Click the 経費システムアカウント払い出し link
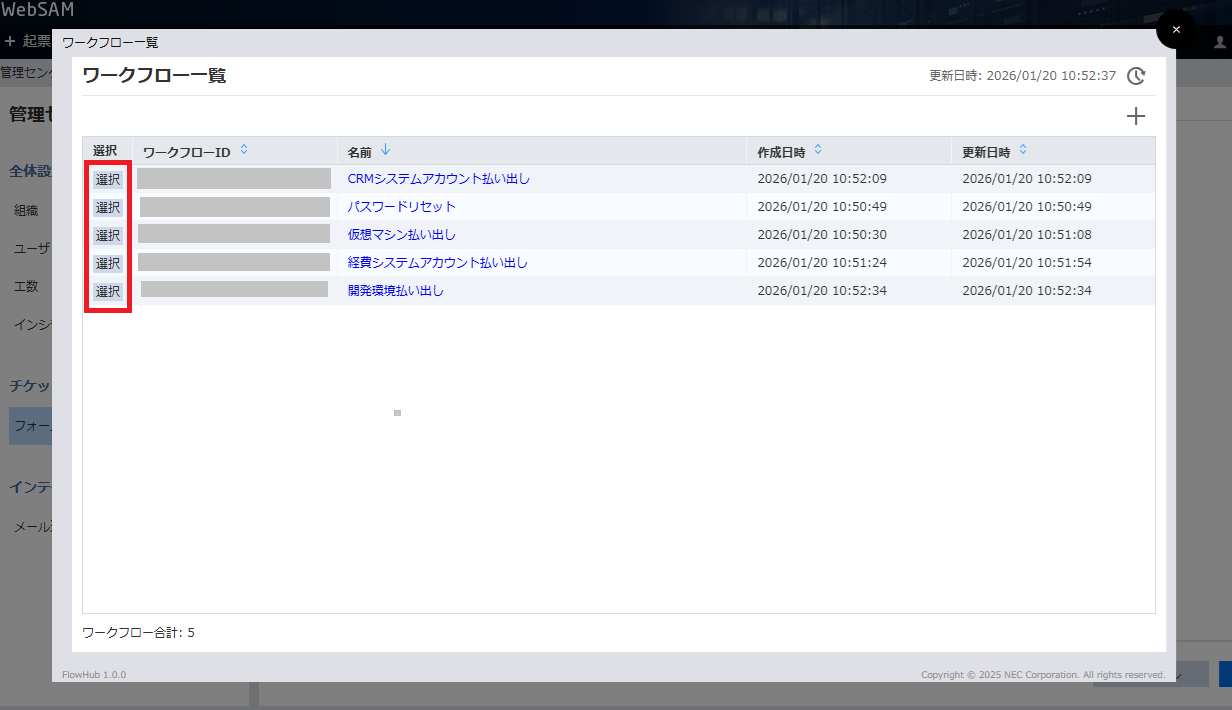 coord(437,263)
